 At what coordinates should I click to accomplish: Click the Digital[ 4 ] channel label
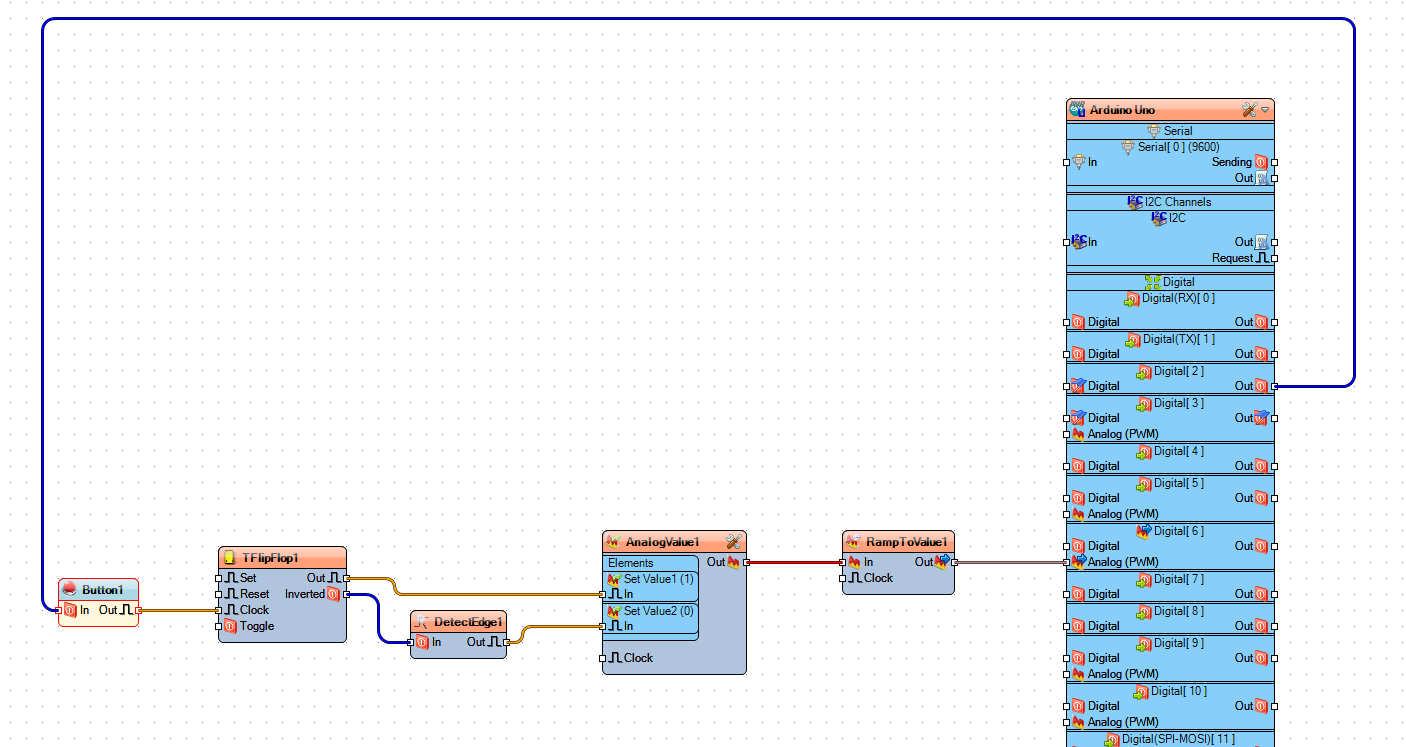pyautogui.click(x=1178, y=451)
